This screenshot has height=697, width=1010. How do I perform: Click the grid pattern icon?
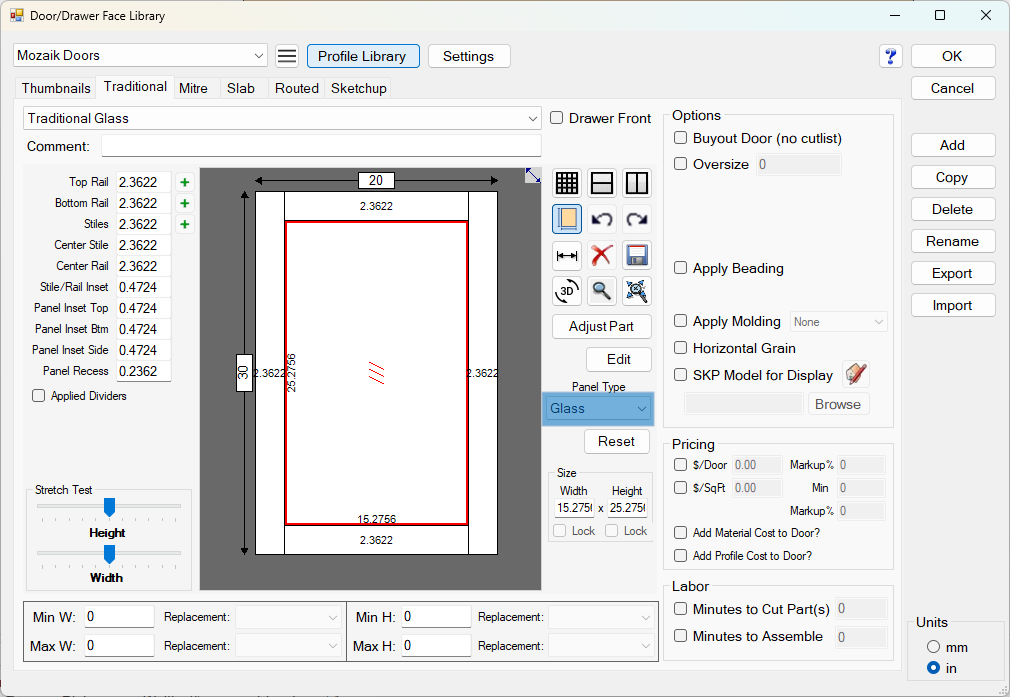coord(567,183)
